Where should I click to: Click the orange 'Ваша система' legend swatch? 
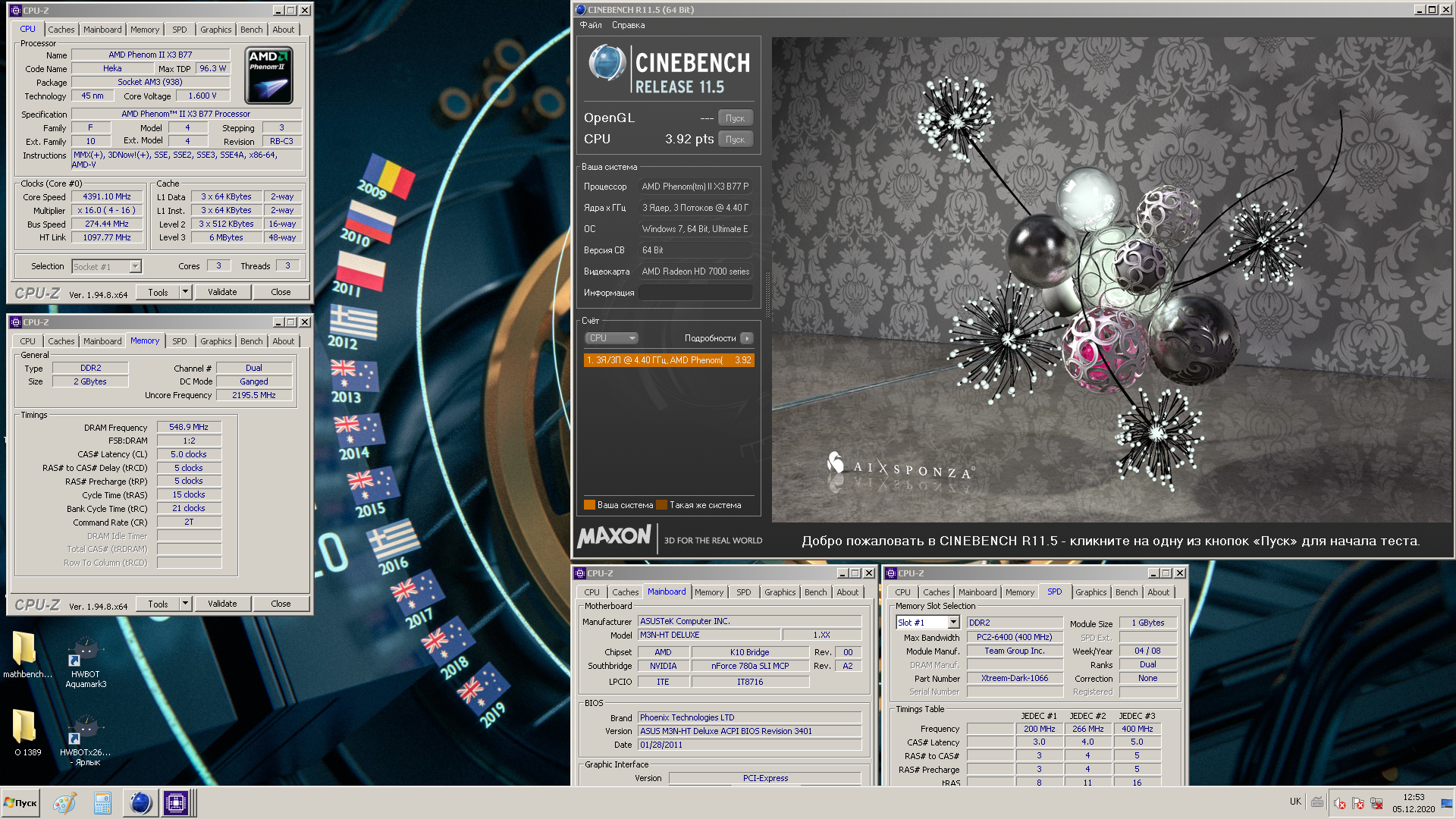click(x=589, y=505)
